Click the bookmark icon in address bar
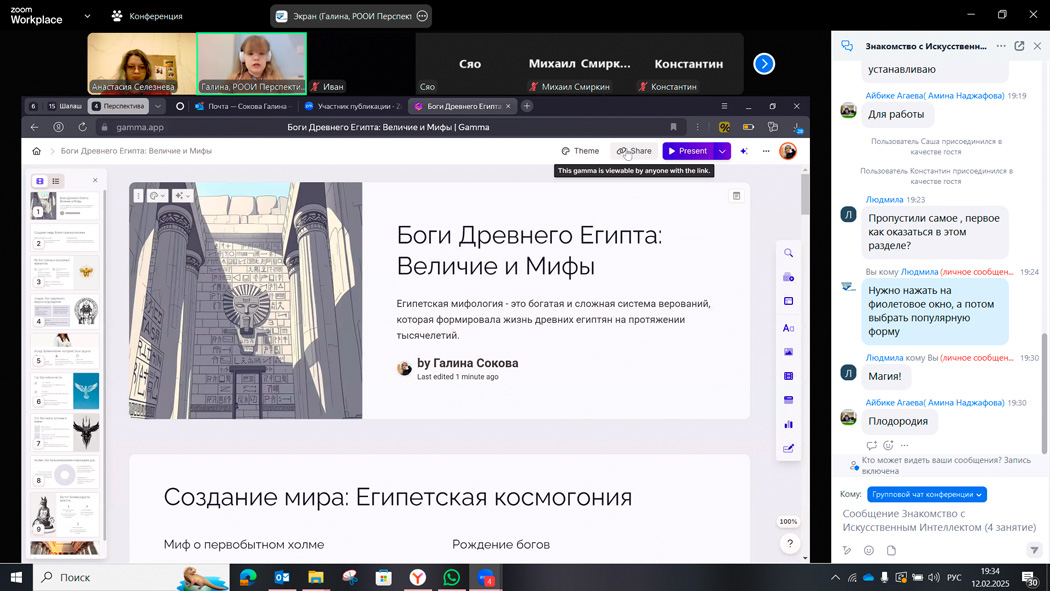 tap(674, 127)
